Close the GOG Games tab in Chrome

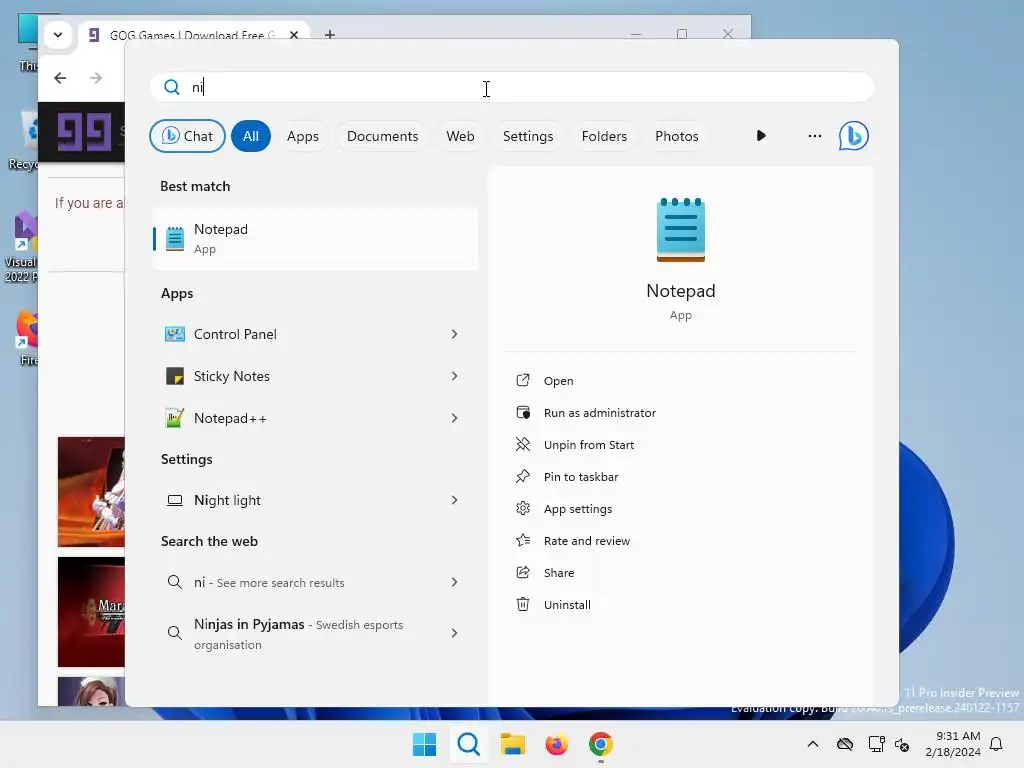(294, 35)
